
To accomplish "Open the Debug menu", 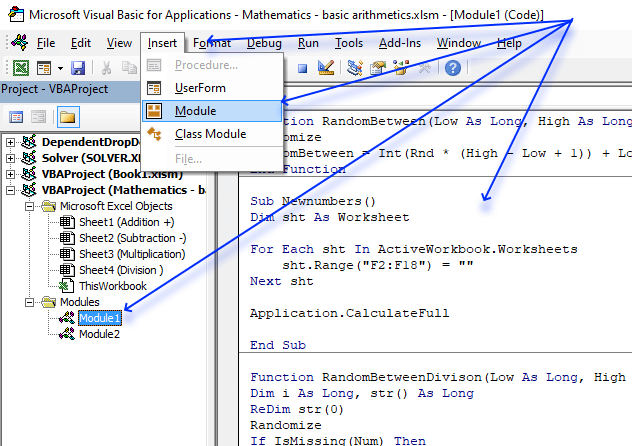I will (264, 43).
